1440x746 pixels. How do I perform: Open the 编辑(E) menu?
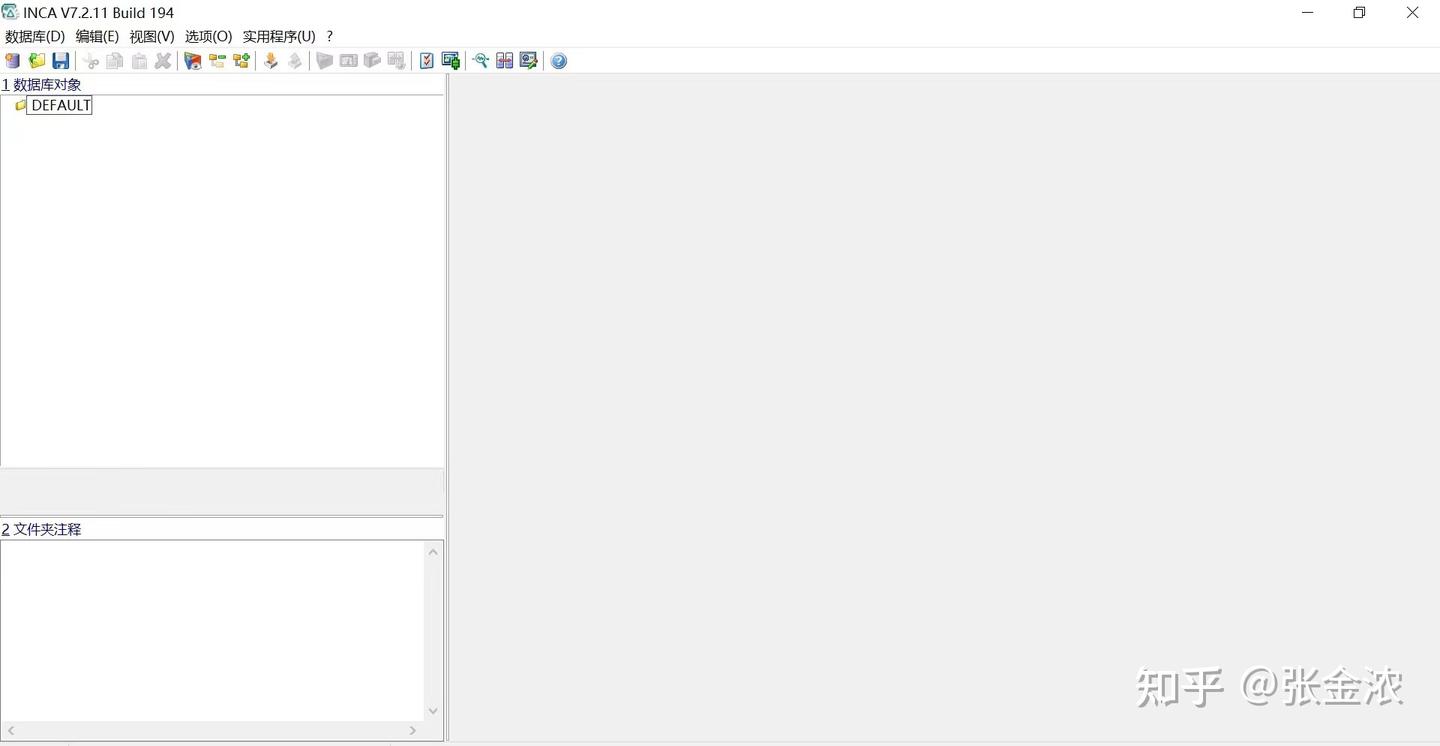coord(97,36)
